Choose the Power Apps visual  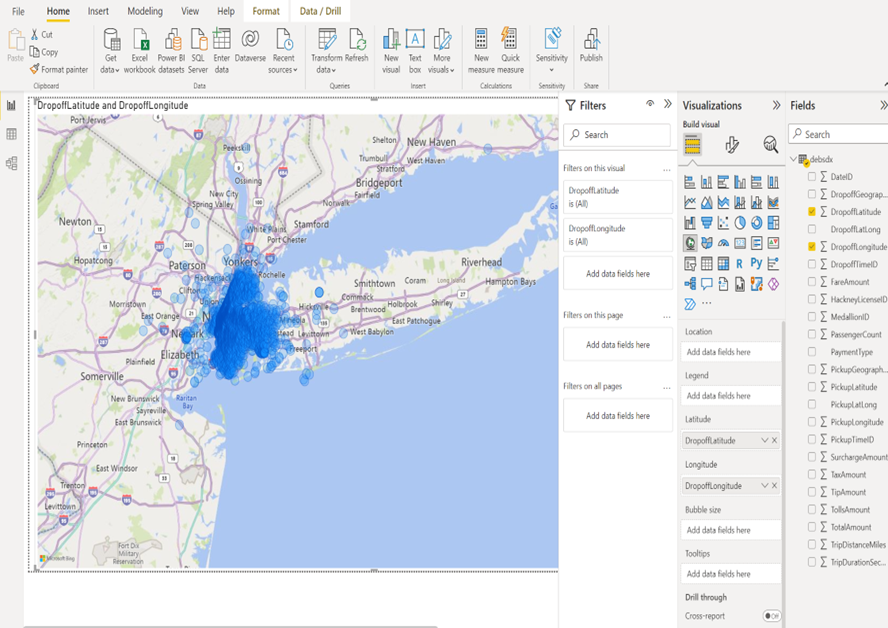pyautogui.click(x=773, y=284)
